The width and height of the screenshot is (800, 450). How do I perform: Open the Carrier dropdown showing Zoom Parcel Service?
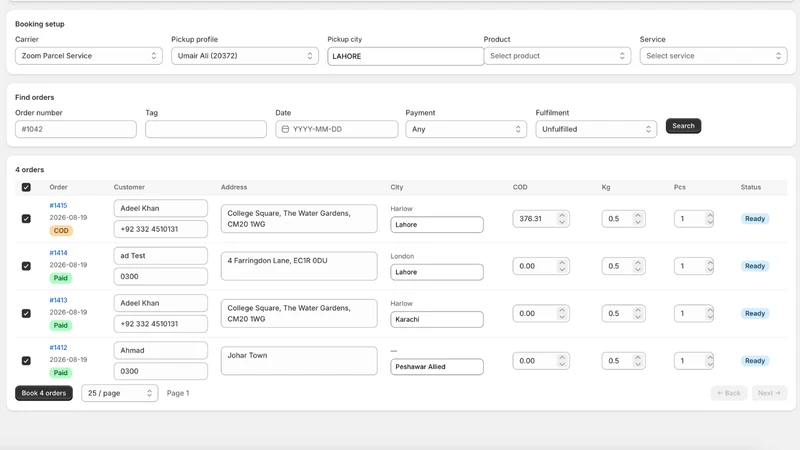89,56
